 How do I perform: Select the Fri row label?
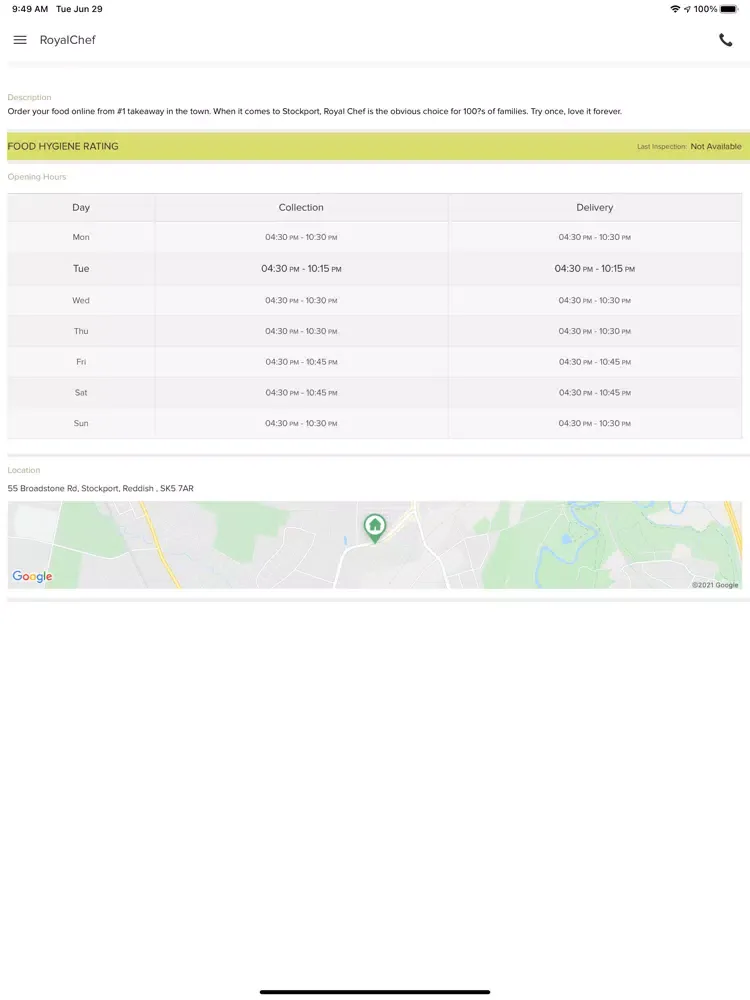point(81,362)
